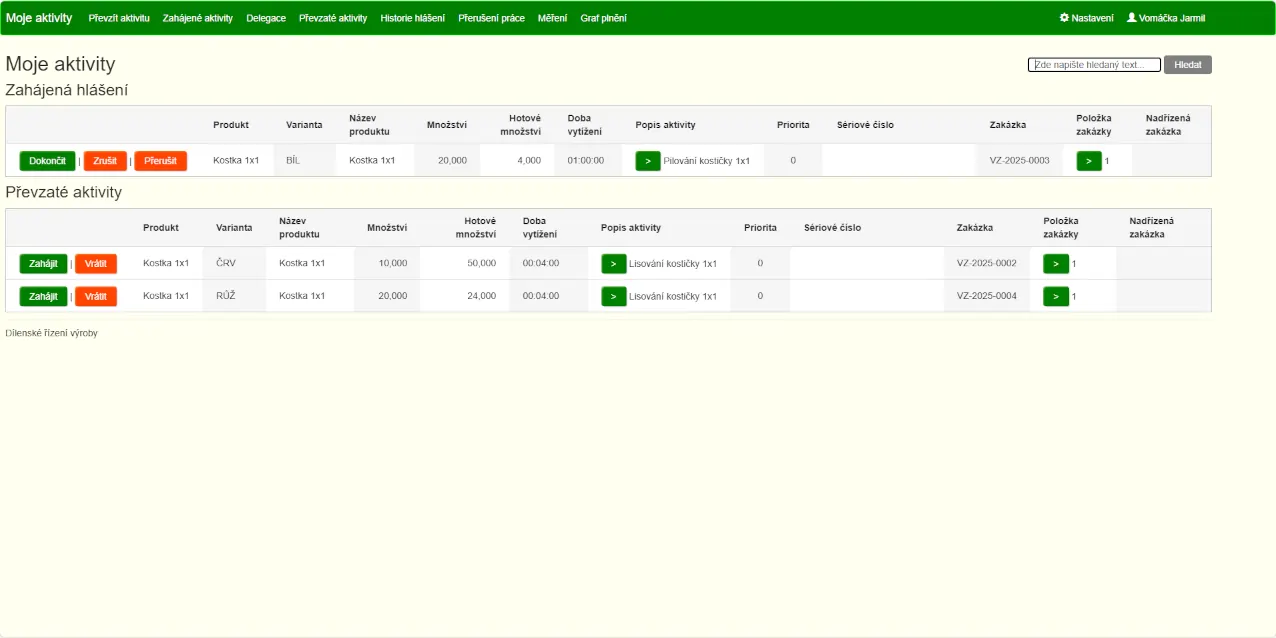
Task: Pause the activity using Přerušit
Action: point(160,161)
